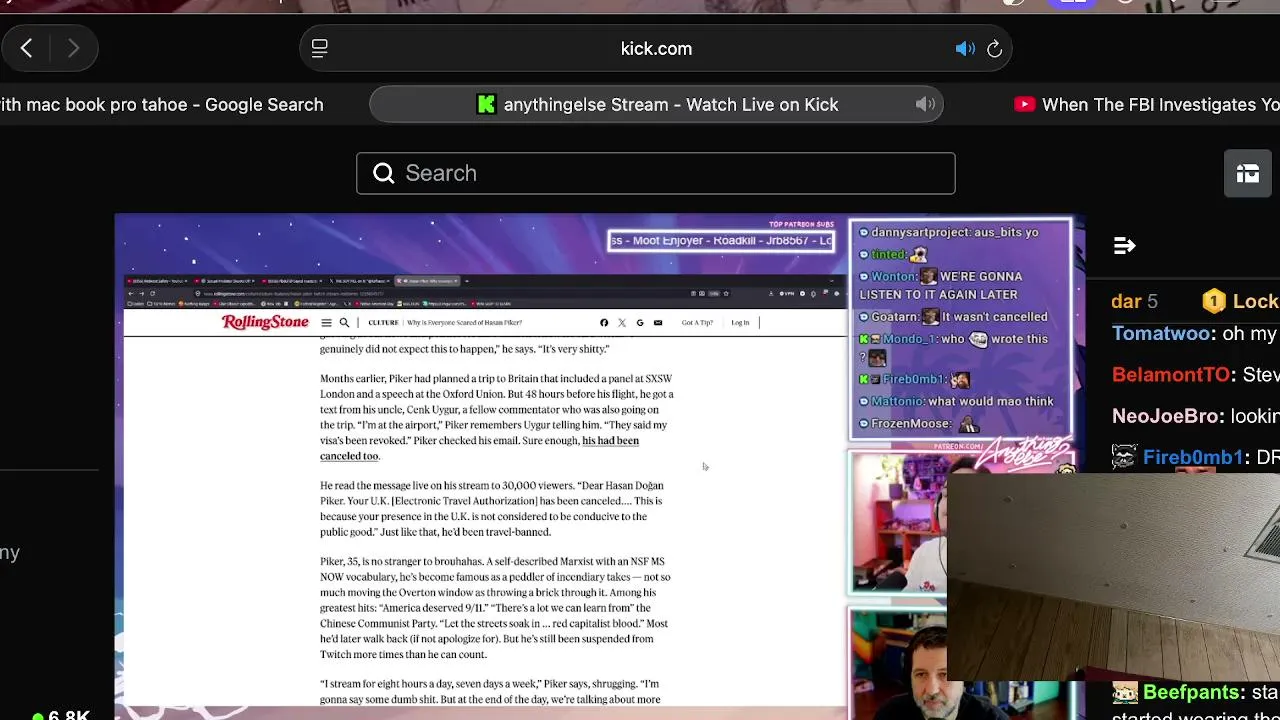Click 'Got A Tip?' in Rolling Stone header
1280x720 pixels.
697,323
